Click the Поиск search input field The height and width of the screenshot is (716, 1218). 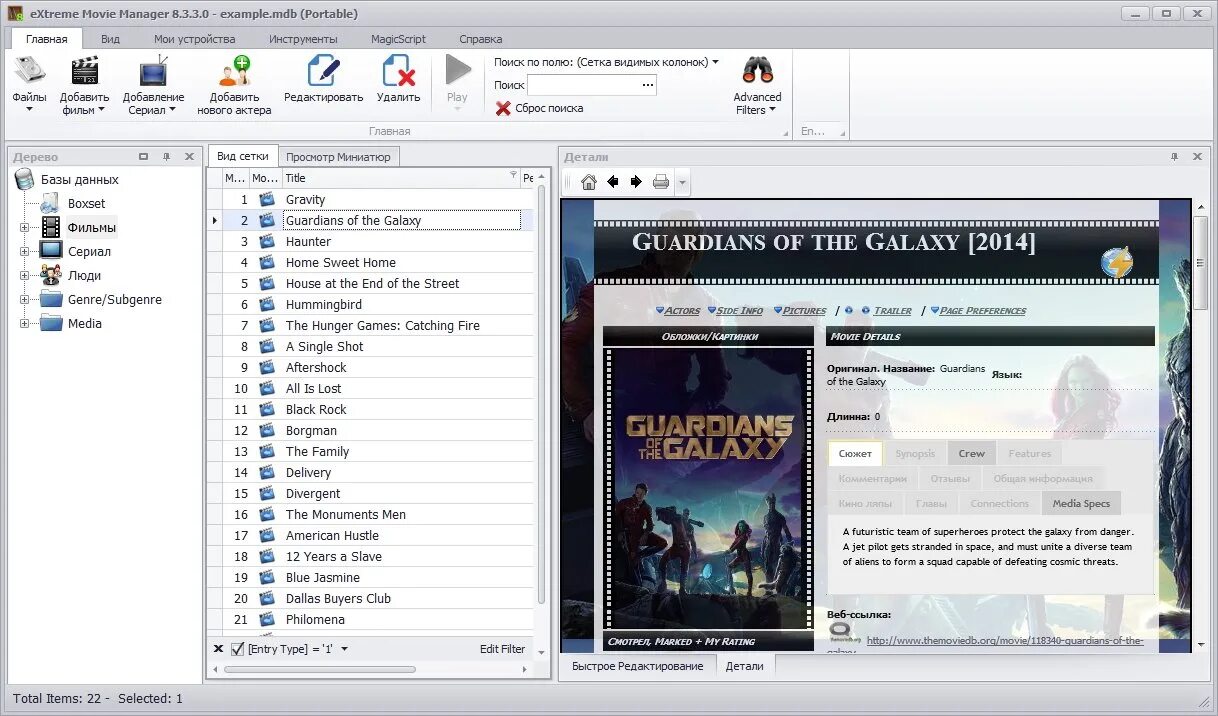pyautogui.click(x=583, y=85)
